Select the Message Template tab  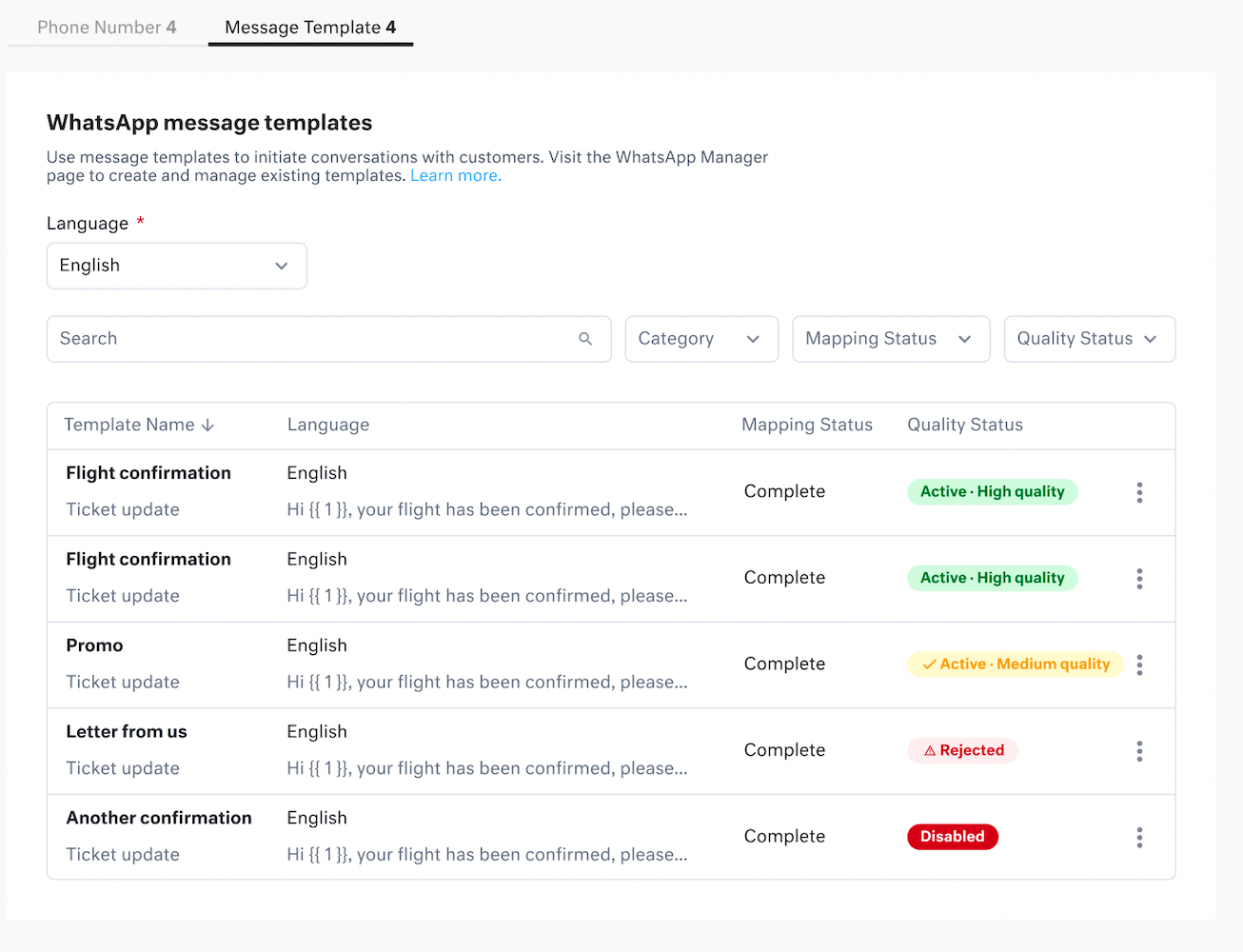click(x=310, y=28)
